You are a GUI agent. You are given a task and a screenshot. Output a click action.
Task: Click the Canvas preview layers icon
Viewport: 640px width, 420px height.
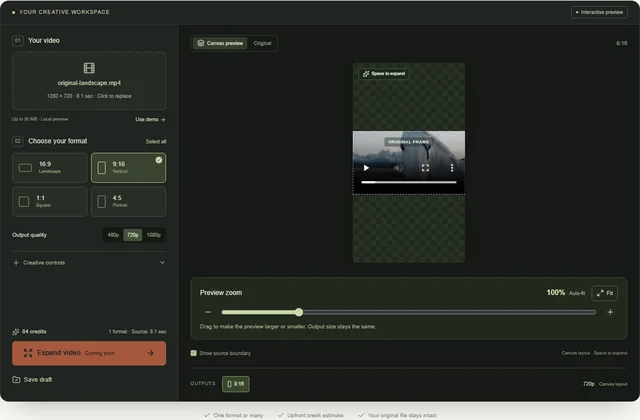point(200,43)
